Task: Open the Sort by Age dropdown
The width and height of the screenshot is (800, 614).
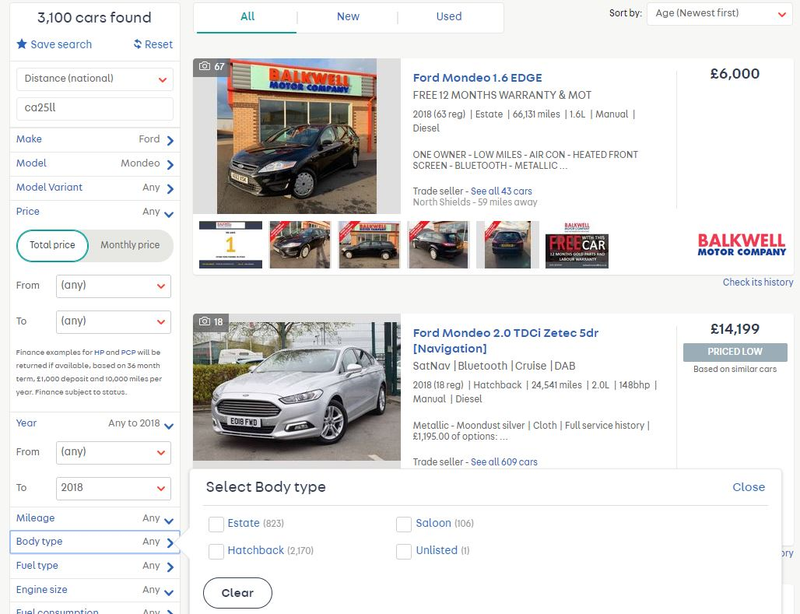Action: coord(719,14)
